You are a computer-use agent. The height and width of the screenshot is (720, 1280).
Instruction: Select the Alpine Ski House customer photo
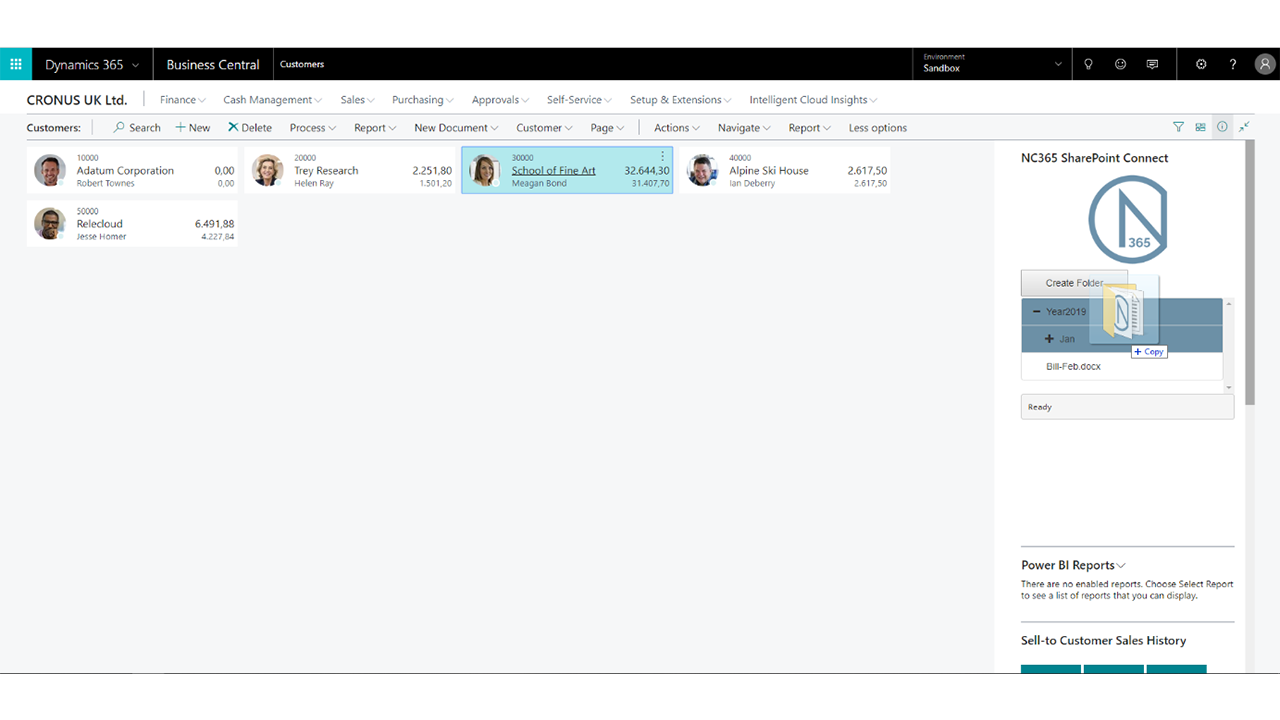coord(703,170)
